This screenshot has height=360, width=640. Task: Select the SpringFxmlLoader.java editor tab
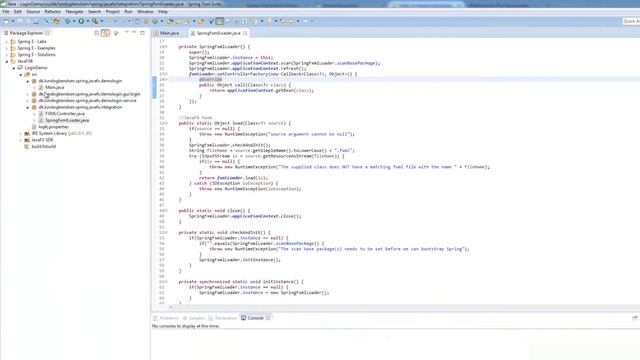pyautogui.click(x=218, y=33)
